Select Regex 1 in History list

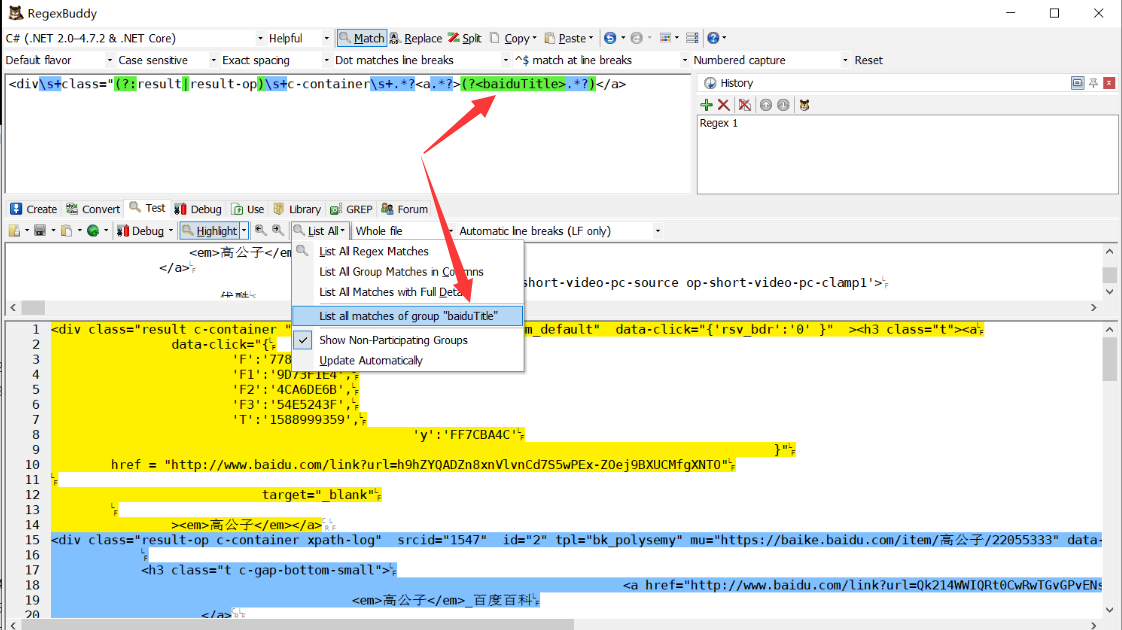[718, 123]
